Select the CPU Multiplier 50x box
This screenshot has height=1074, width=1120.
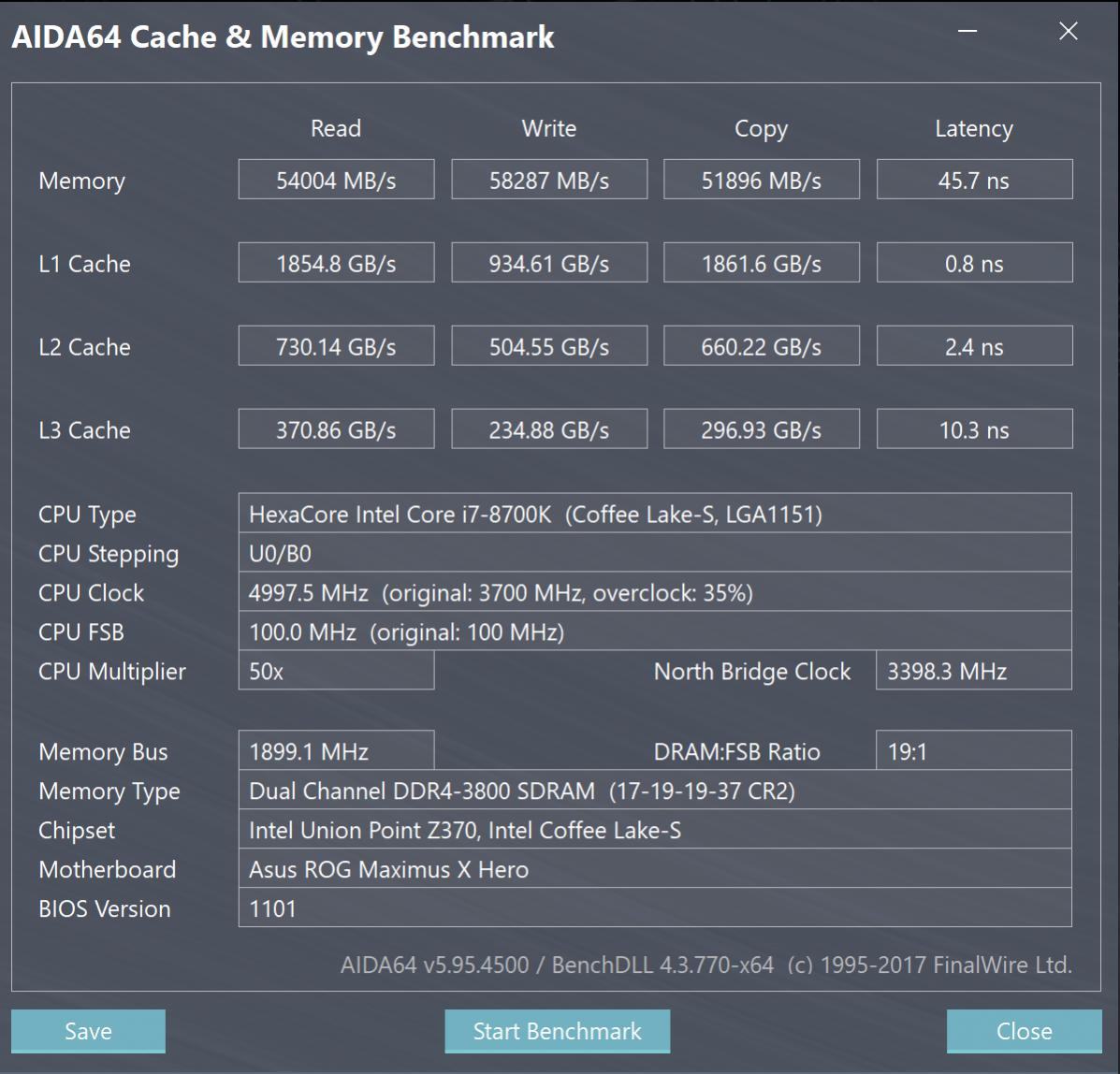click(x=336, y=671)
